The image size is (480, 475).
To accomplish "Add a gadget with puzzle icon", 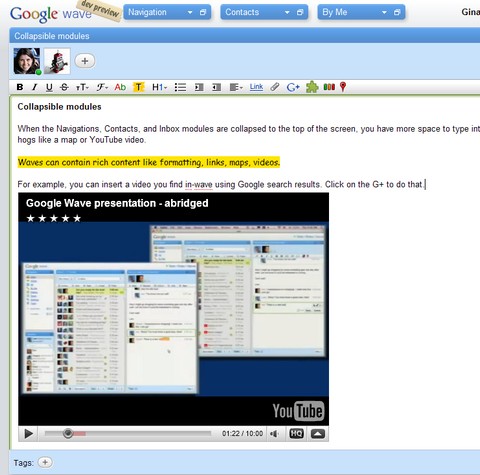I will click(x=312, y=87).
